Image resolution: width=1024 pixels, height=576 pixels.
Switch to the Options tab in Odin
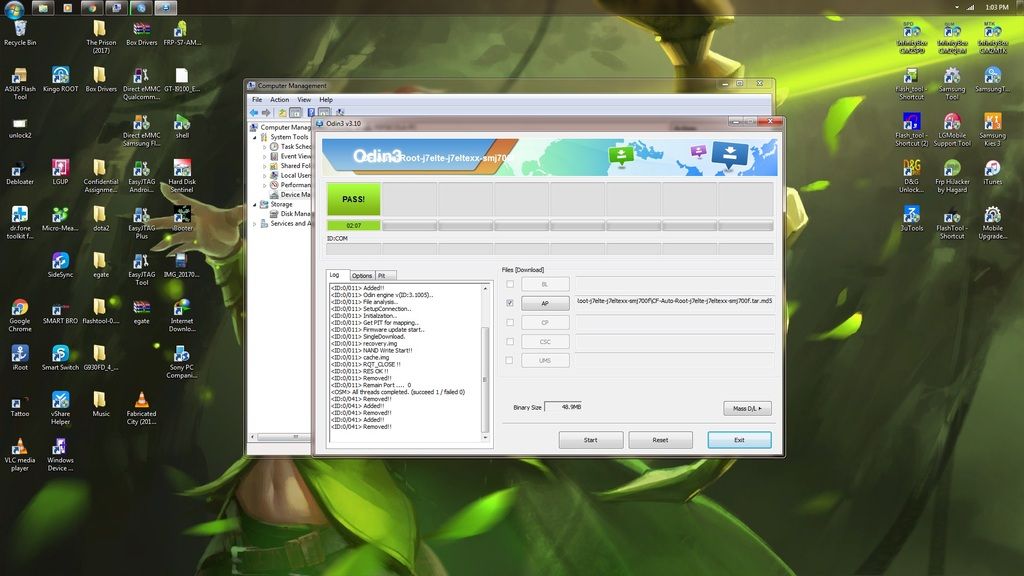tap(362, 275)
